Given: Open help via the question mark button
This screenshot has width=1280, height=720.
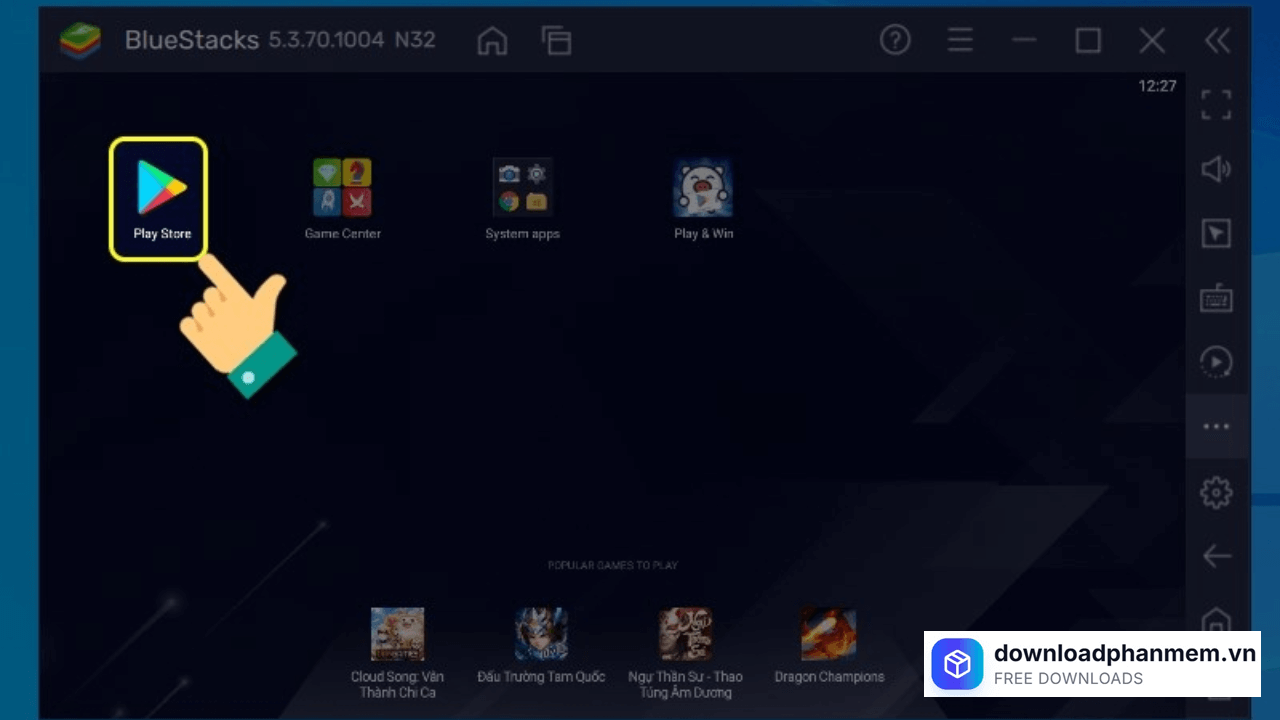Looking at the screenshot, I should [x=895, y=41].
